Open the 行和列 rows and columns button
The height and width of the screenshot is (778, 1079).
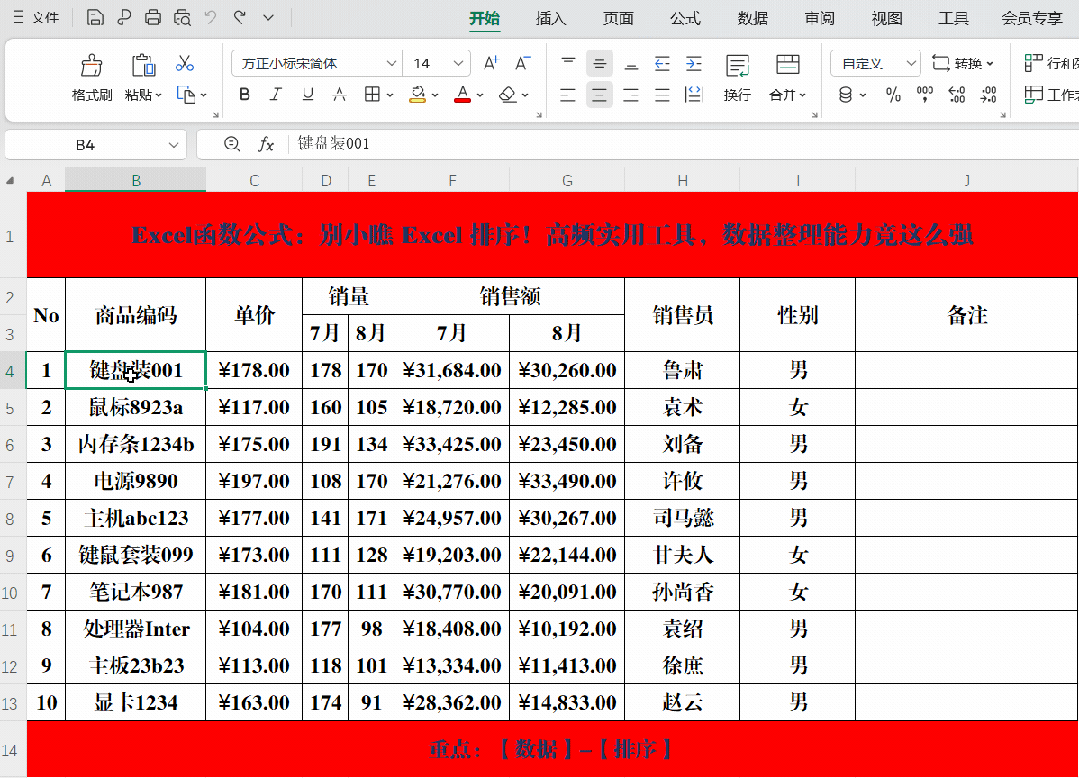(x=1051, y=63)
